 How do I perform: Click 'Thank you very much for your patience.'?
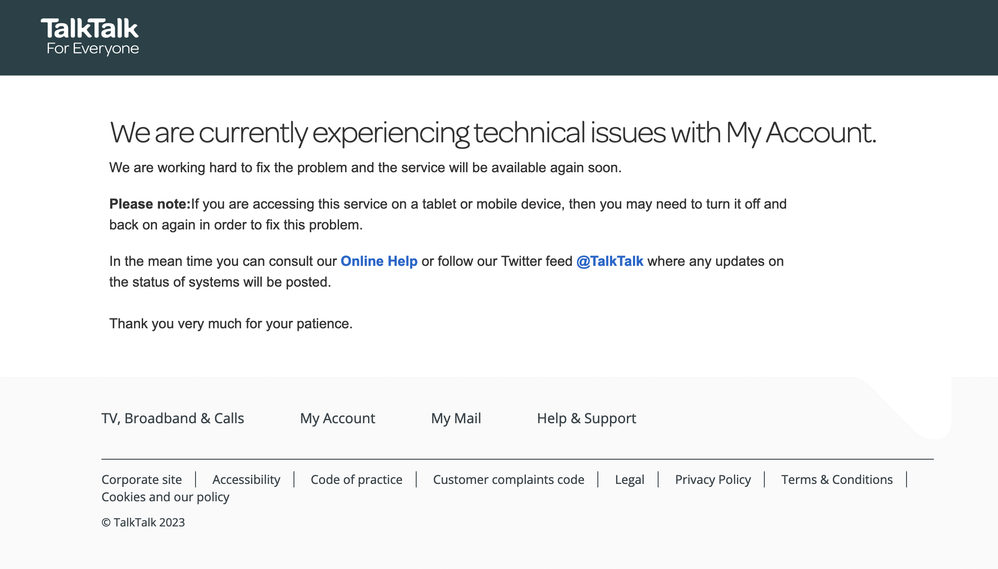pyautogui.click(x=230, y=323)
